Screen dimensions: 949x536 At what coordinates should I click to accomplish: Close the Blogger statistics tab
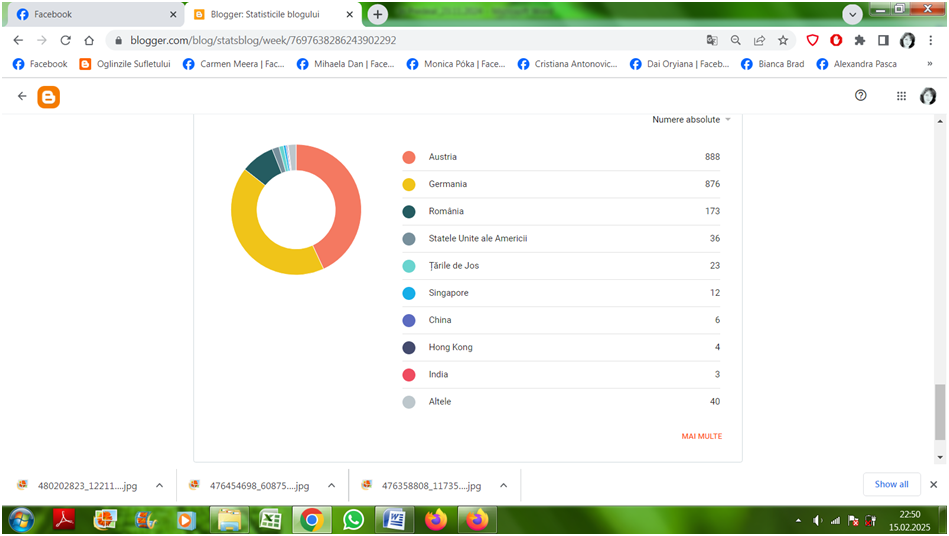coord(349,15)
